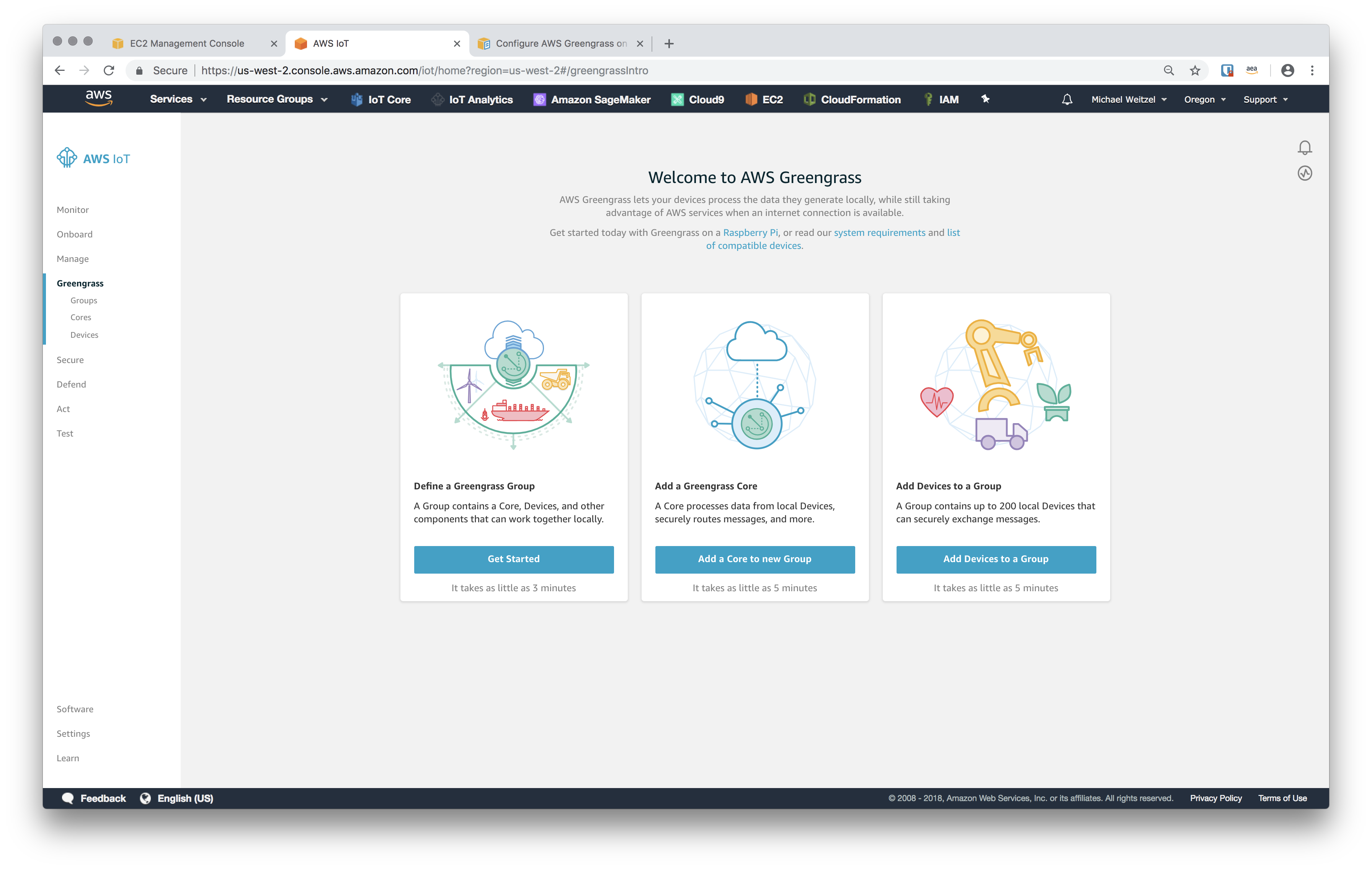Viewport: 1372px width, 870px height.
Task: Click the AWS logo in the navbar
Action: (98, 98)
